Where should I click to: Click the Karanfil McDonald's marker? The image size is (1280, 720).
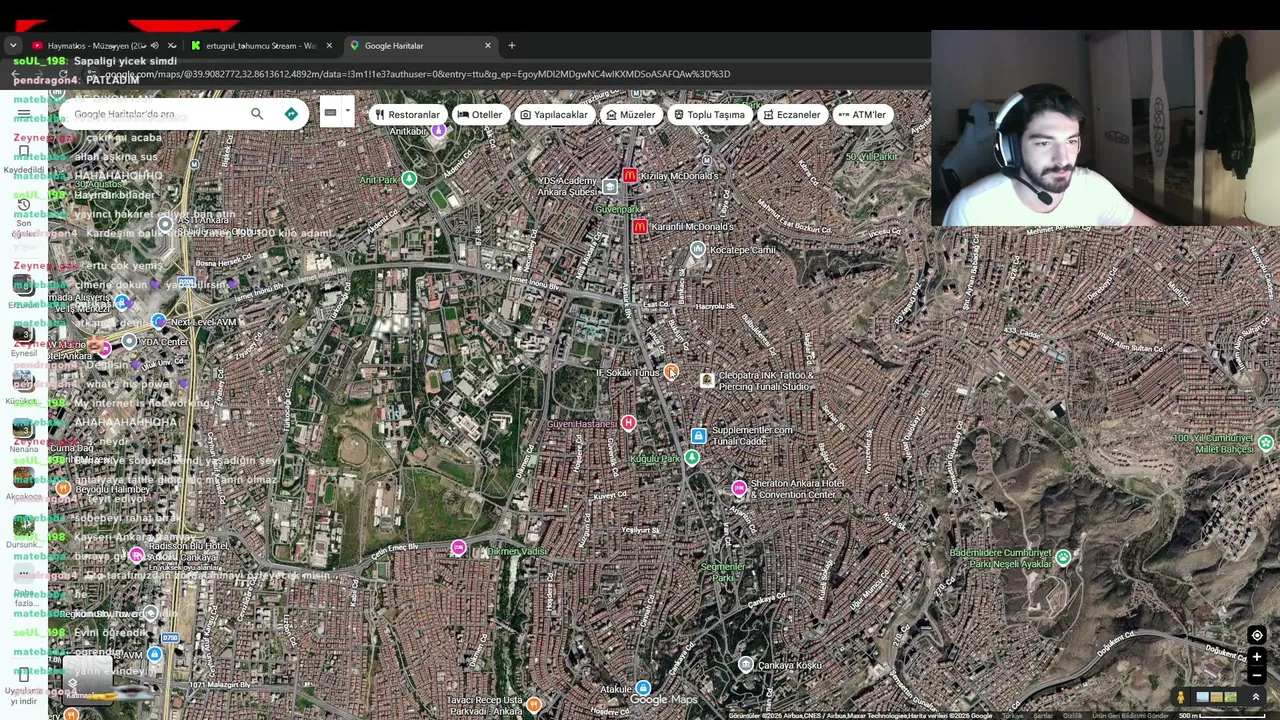click(640, 227)
